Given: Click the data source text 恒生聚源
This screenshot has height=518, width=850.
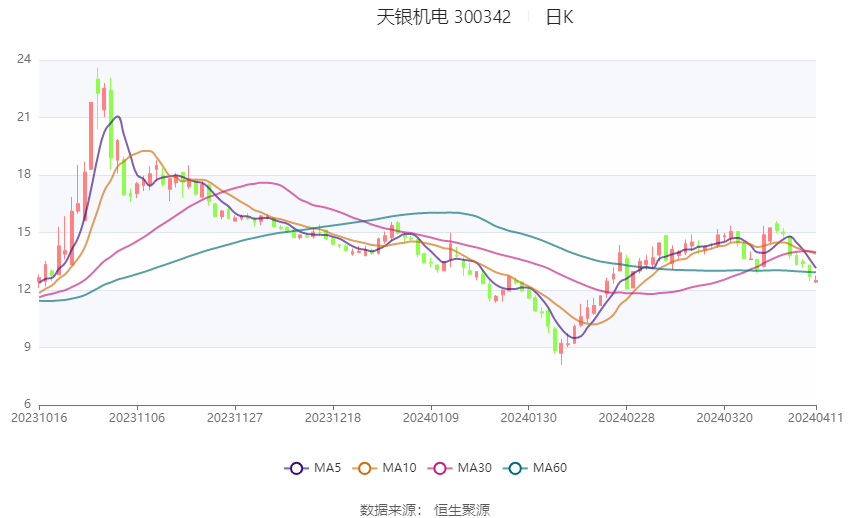Looking at the screenshot, I should tap(462, 510).
